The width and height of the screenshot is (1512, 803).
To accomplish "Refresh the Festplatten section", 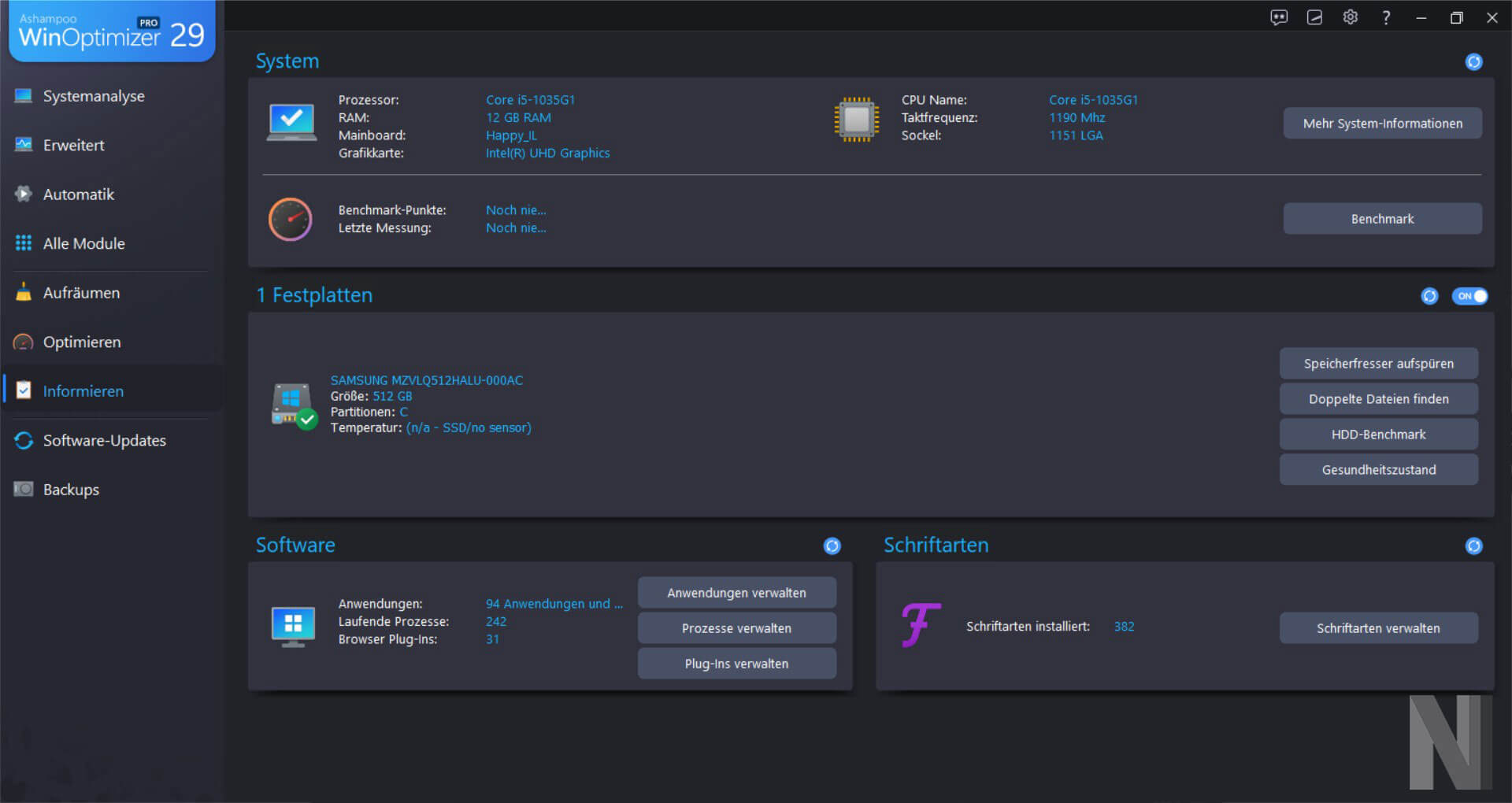I will point(1429,296).
